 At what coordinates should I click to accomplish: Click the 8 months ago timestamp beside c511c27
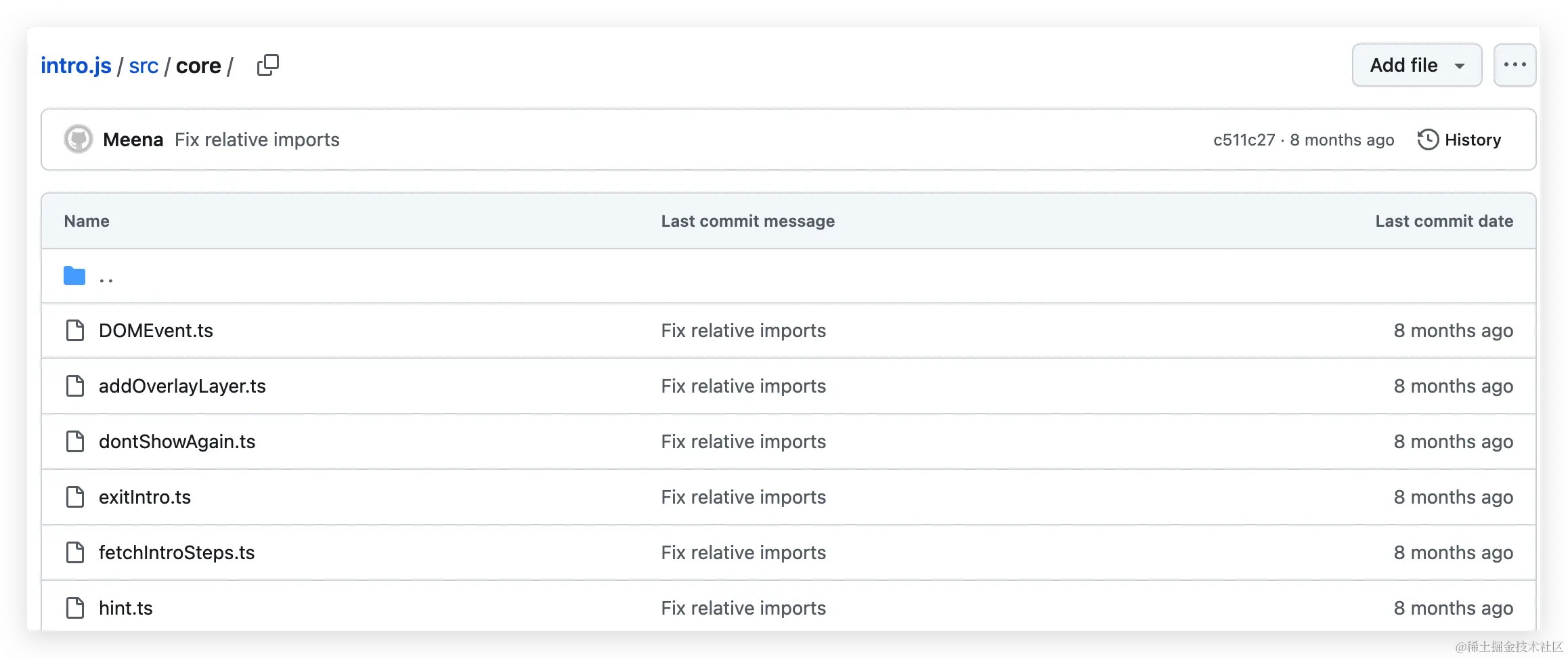(x=1342, y=139)
